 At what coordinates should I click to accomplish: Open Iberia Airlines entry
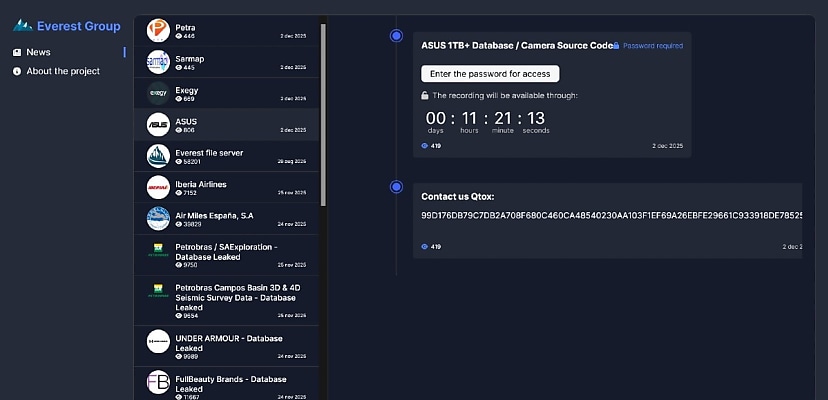(x=227, y=187)
